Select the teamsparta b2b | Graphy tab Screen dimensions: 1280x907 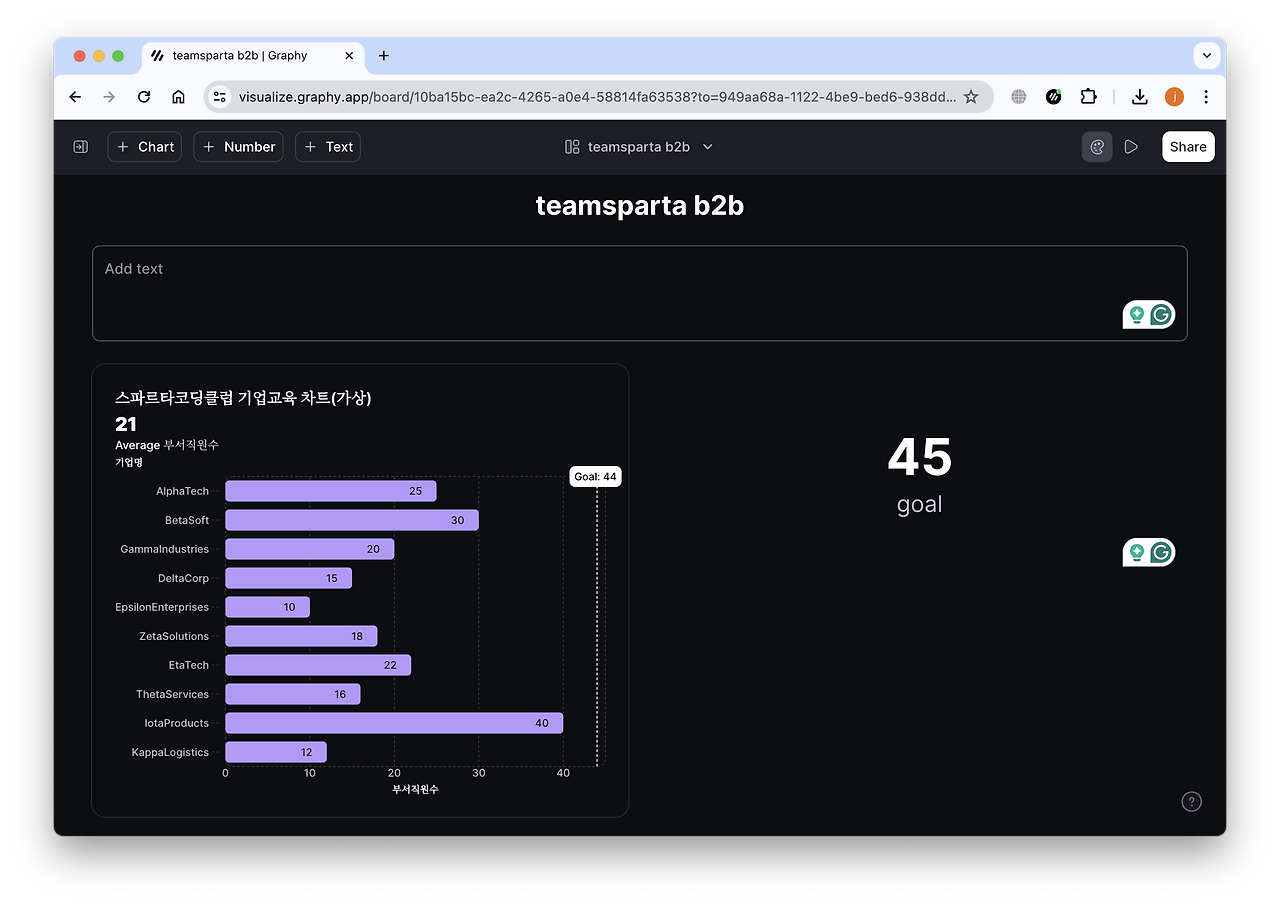(253, 56)
